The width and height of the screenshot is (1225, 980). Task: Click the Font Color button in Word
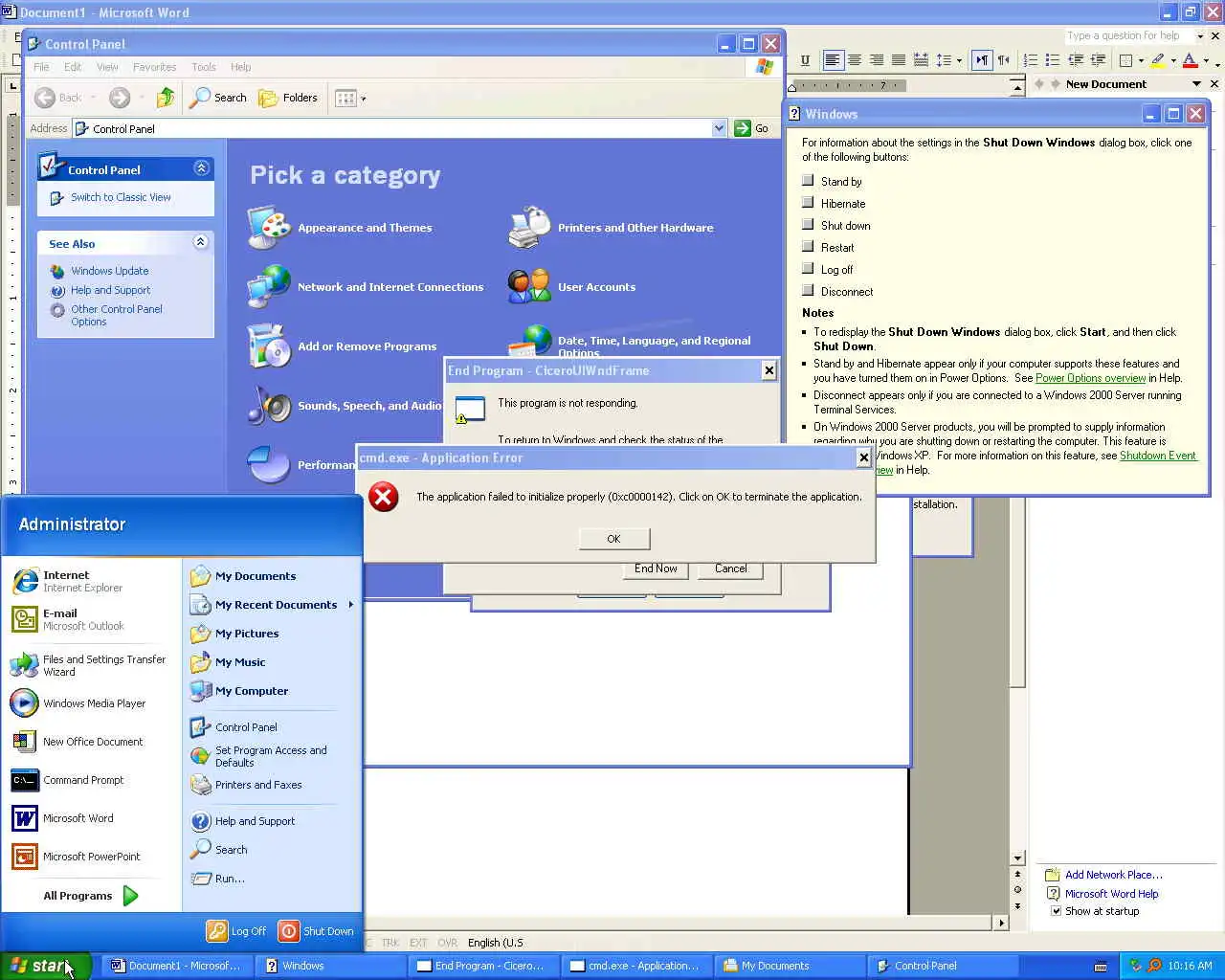1190,60
